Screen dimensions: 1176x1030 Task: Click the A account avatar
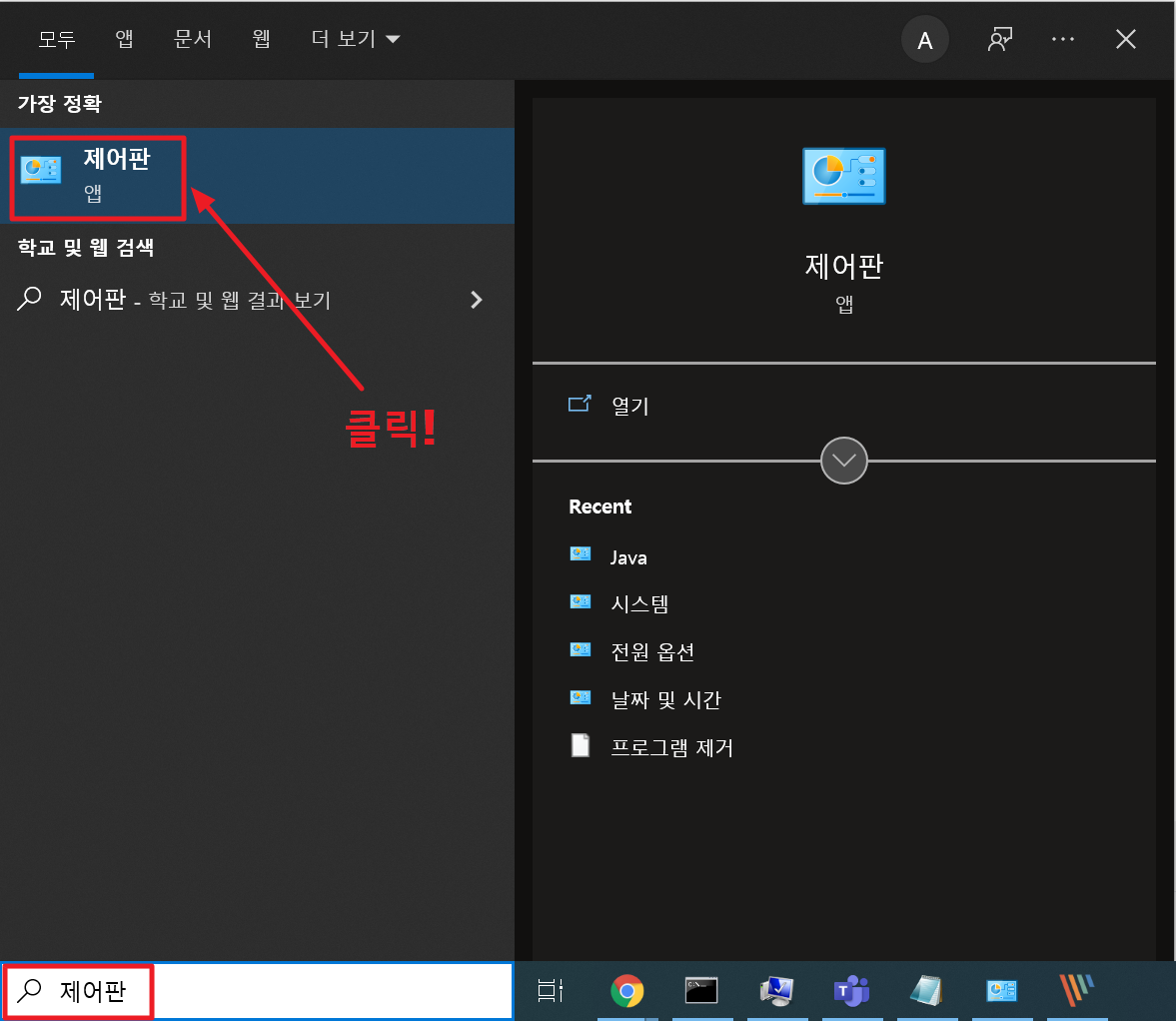(x=924, y=40)
